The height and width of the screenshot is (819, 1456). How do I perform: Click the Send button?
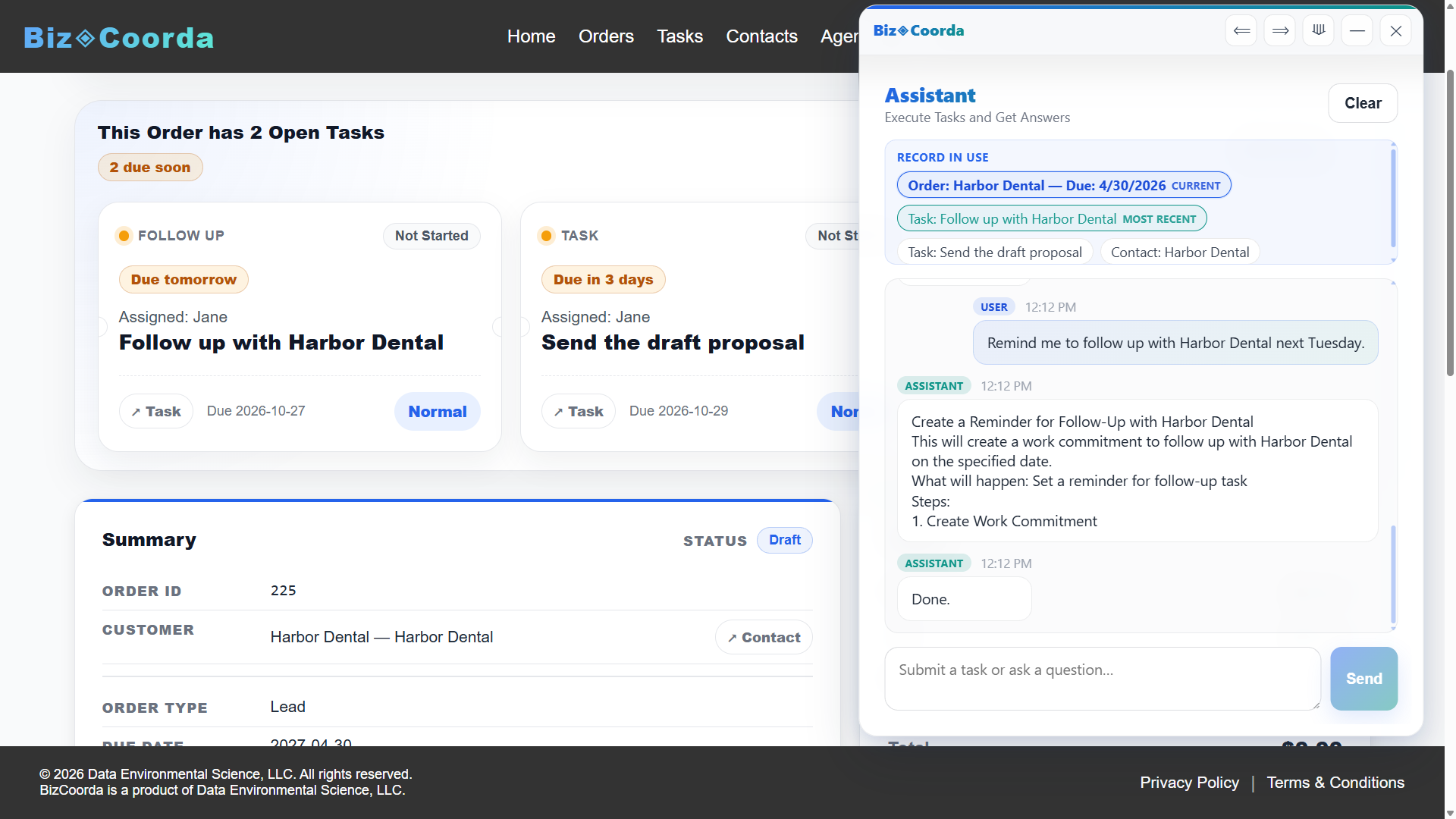pos(1363,679)
